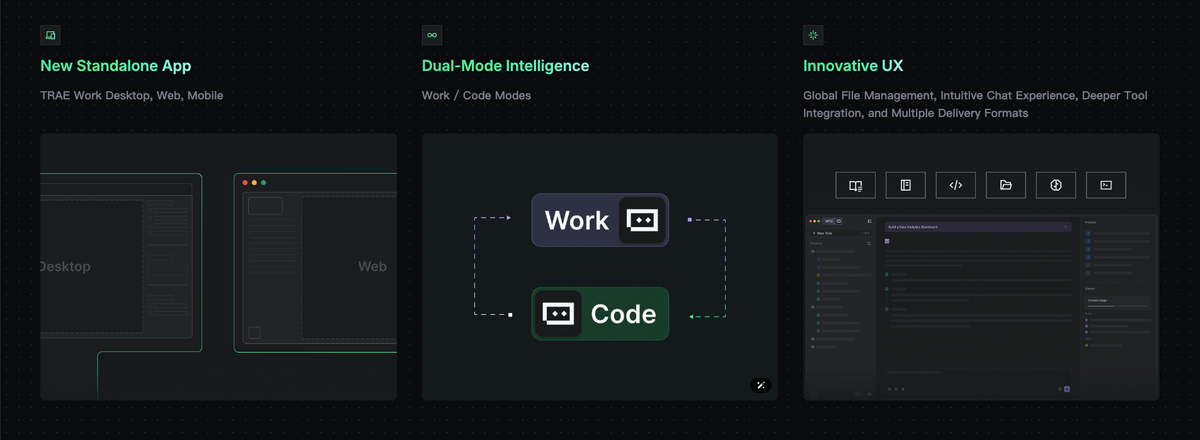The height and width of the screenshot is (440, 1200).
Task: Click the code brackets icon box
Action: click(956, 185)
